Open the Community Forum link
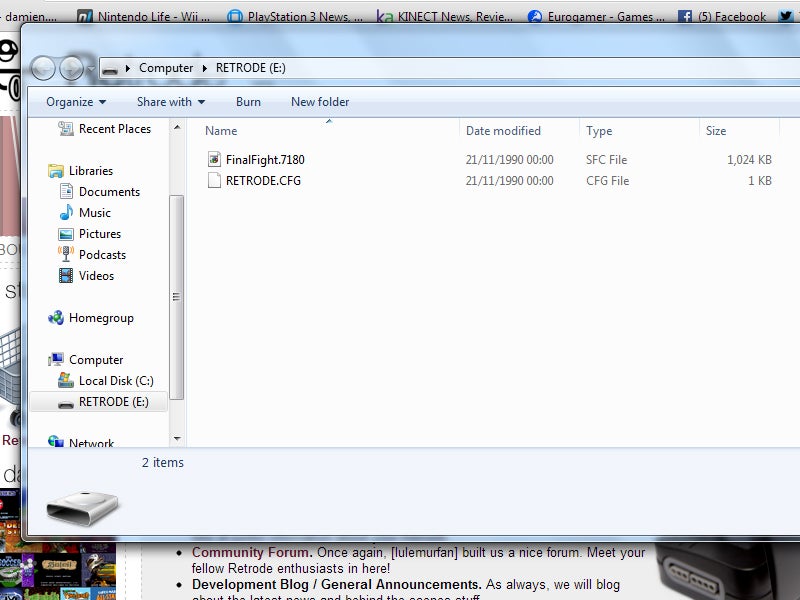The height and width of the screenshot is (600, 800). (x=252, y=552)
